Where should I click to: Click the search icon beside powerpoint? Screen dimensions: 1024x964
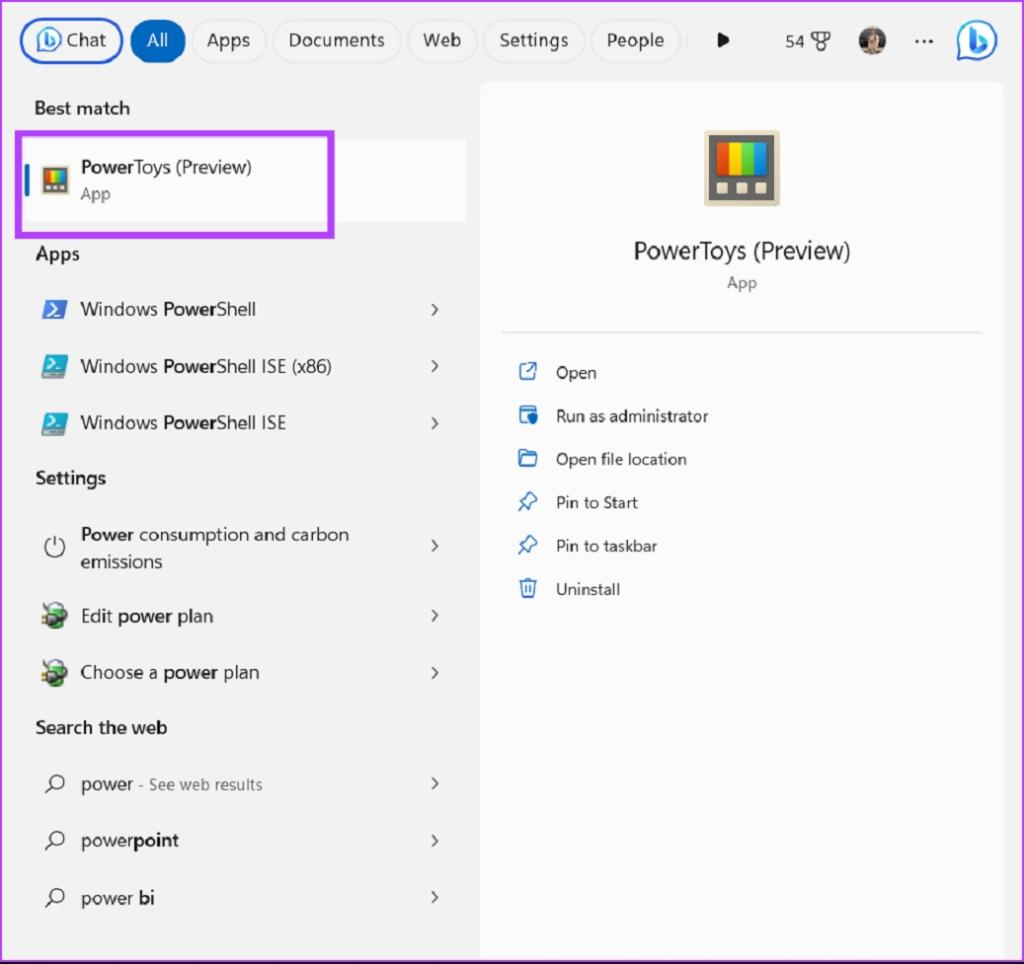pyautogui.click(x=55, y=840)
